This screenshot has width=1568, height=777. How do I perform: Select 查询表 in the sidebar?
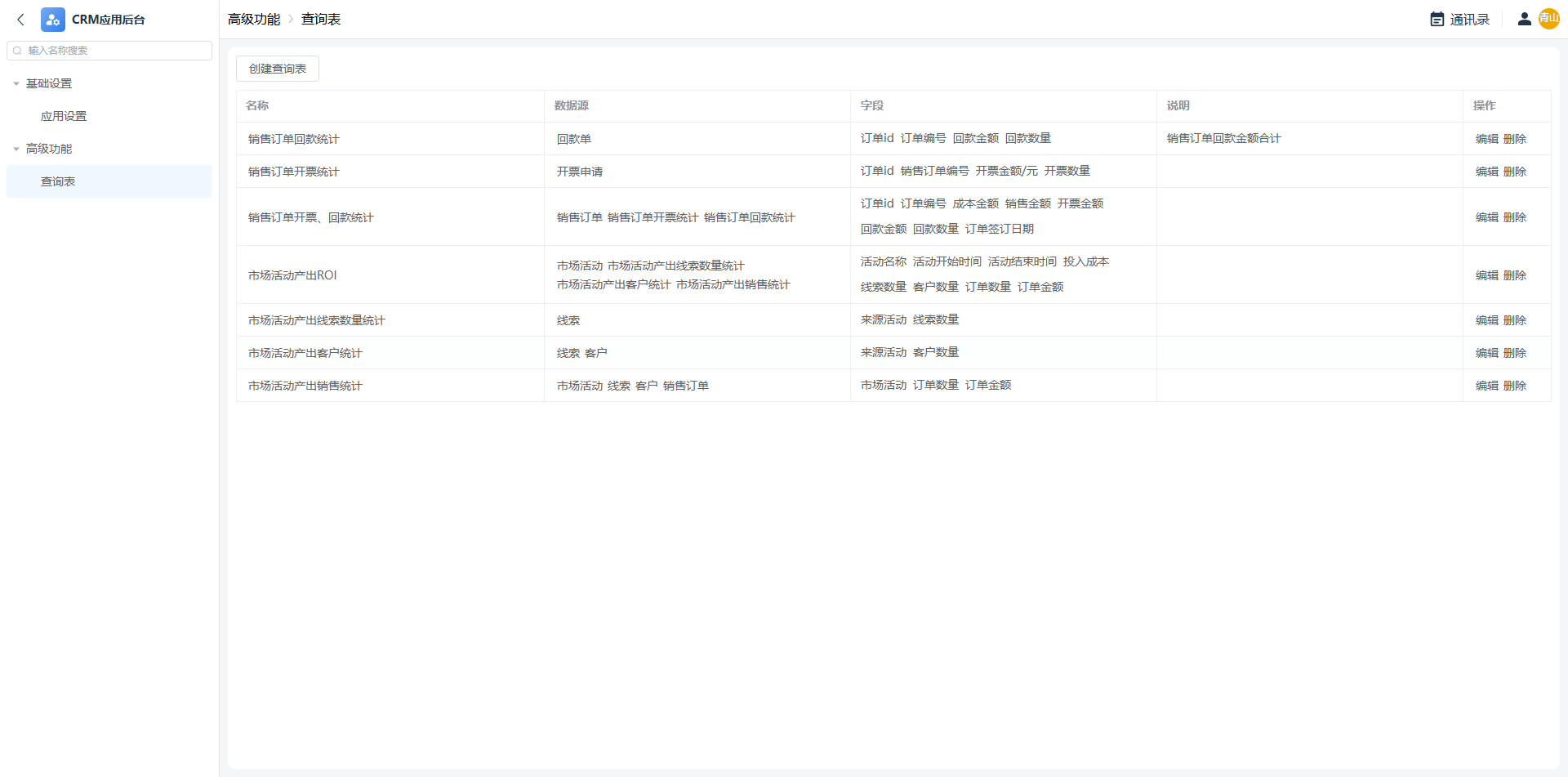(58, 181)
